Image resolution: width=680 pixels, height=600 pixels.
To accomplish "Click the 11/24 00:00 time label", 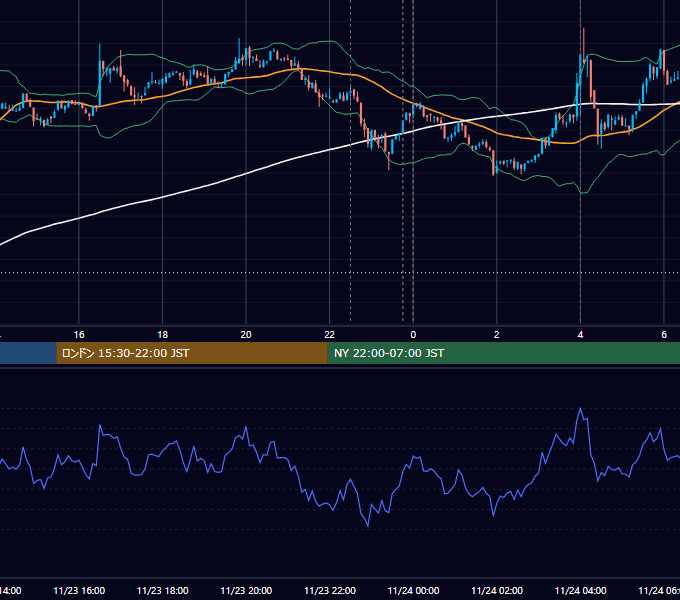I will (x=413, y=590).
